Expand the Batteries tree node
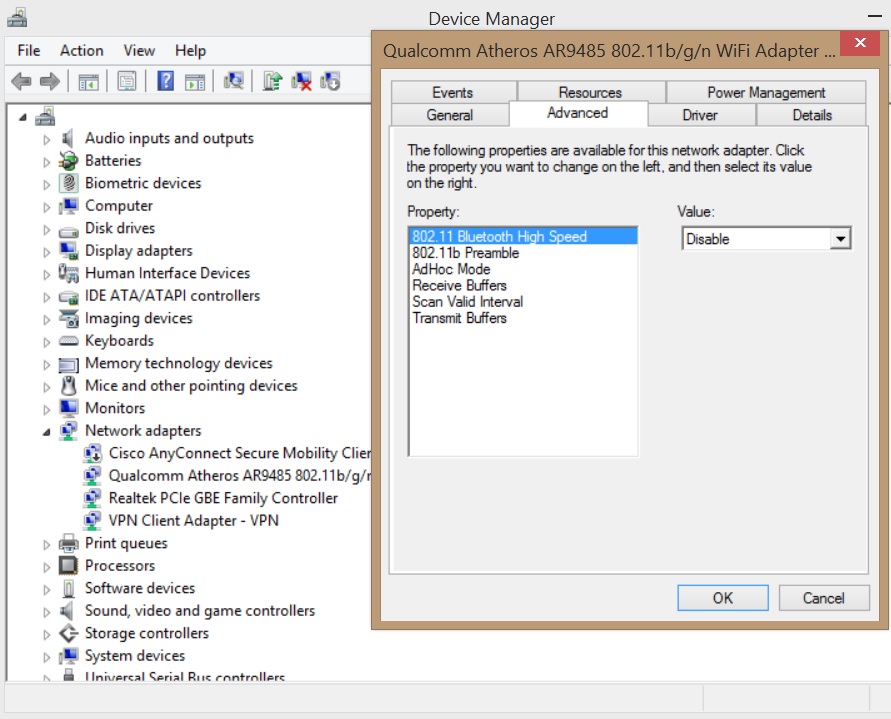891x719 pixels. coord(47,162)
